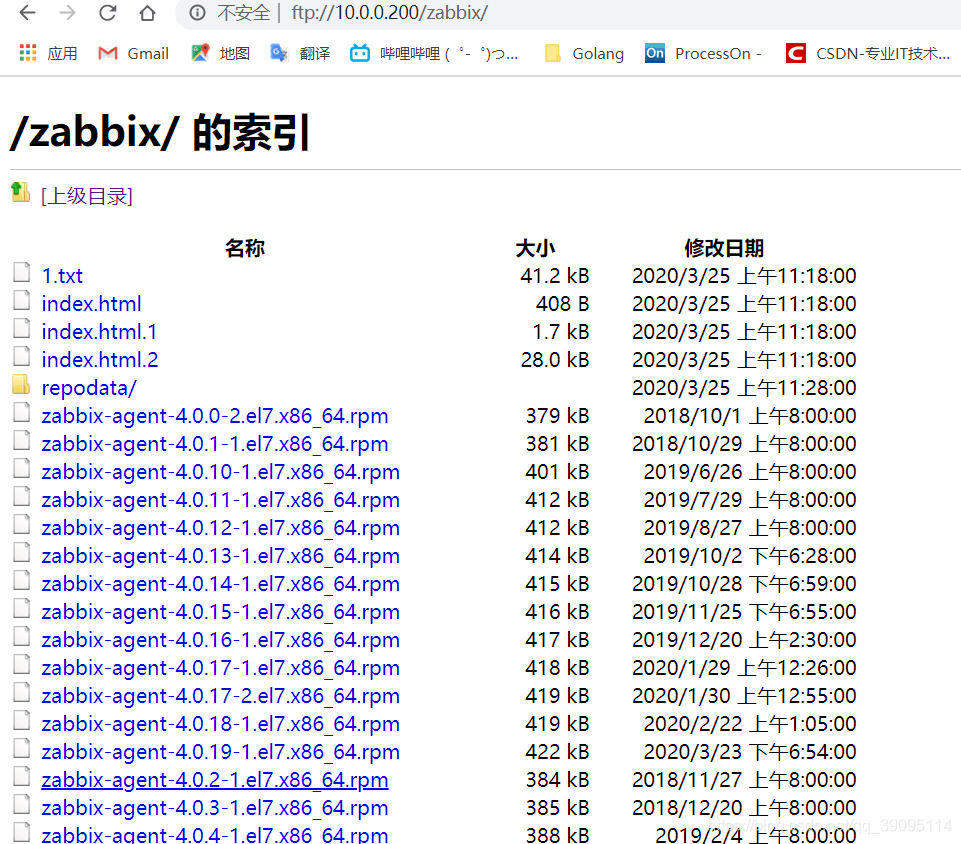Navigate to the parent directory via 上级目录

pos(86,196)
